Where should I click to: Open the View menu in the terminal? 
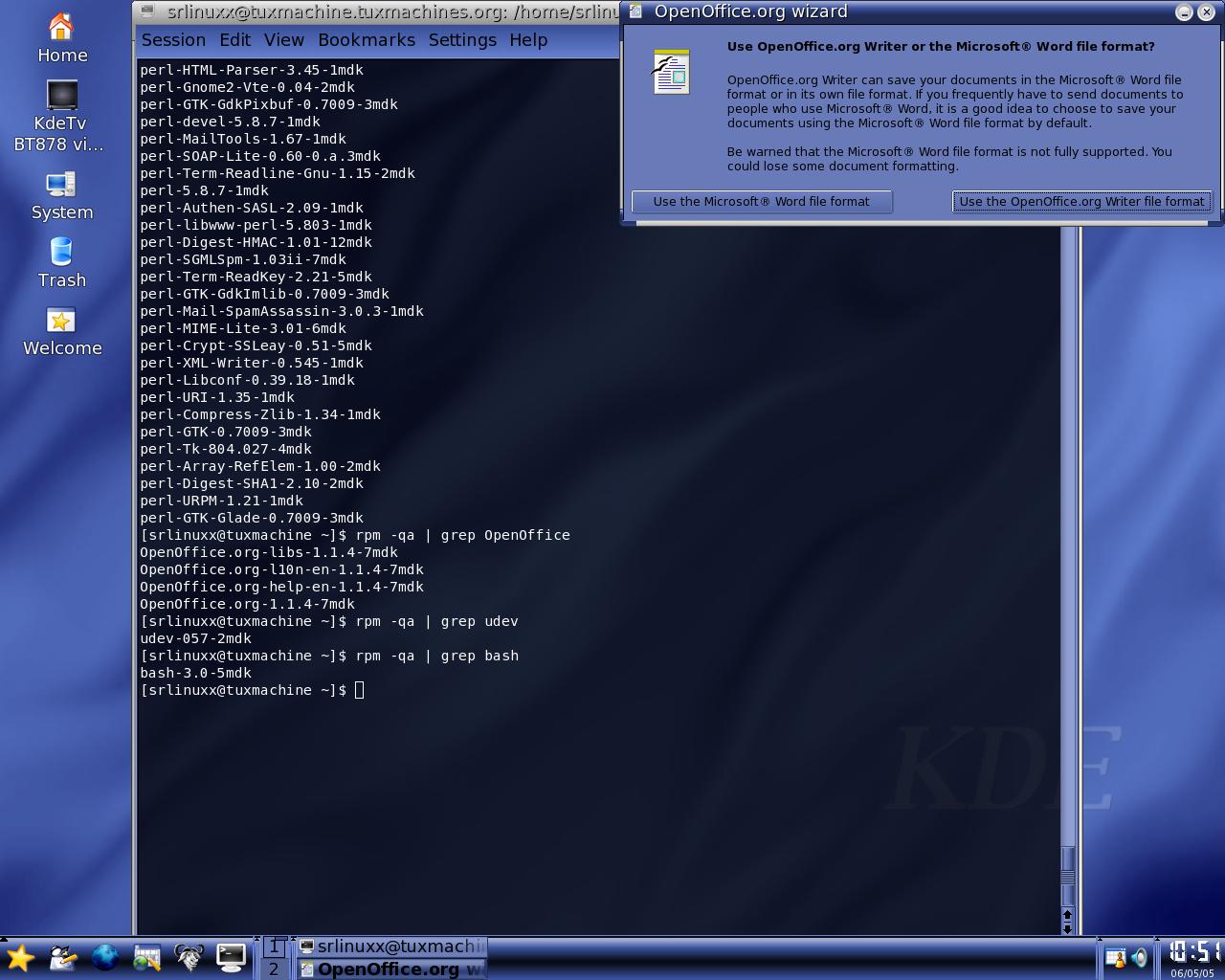tap(283, 40)
